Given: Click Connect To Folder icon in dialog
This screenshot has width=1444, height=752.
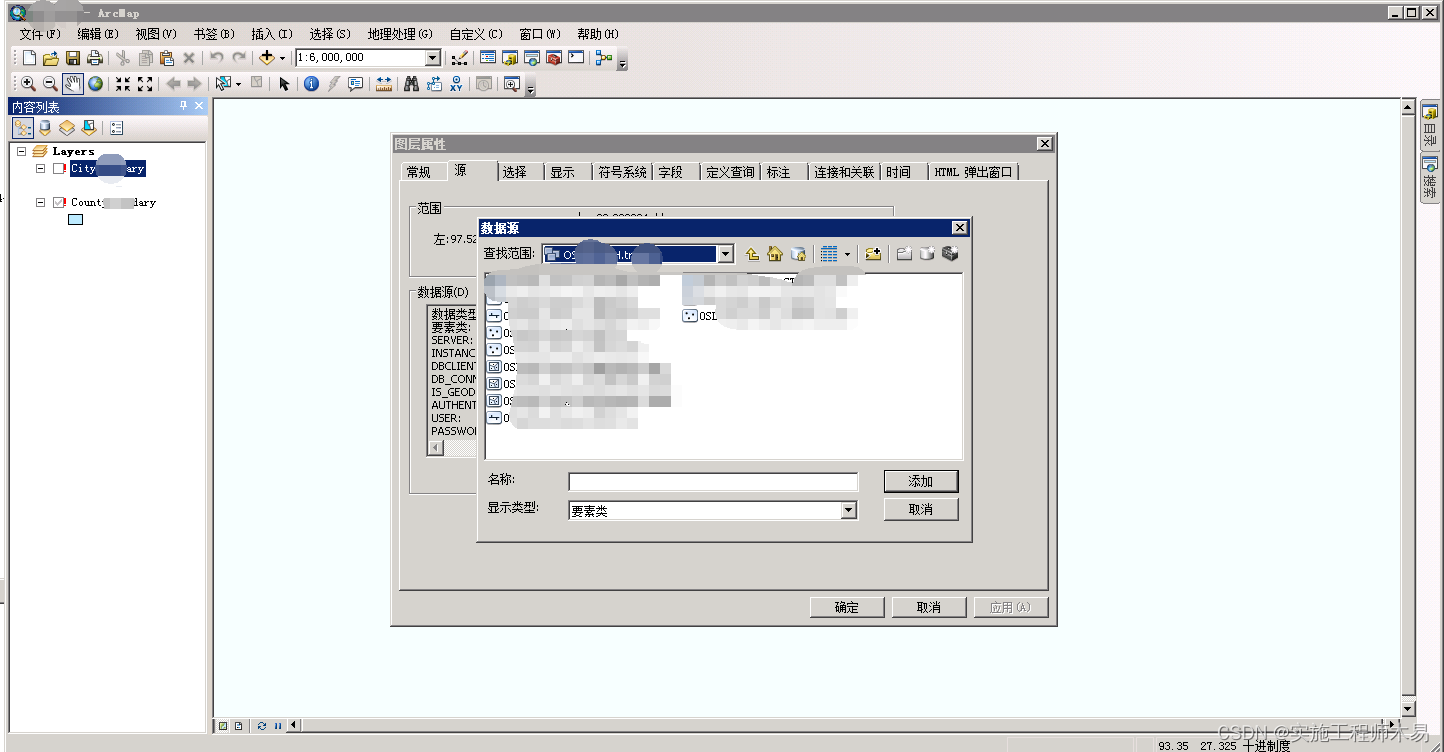Looking at the screenshot, I should point(873,254).
